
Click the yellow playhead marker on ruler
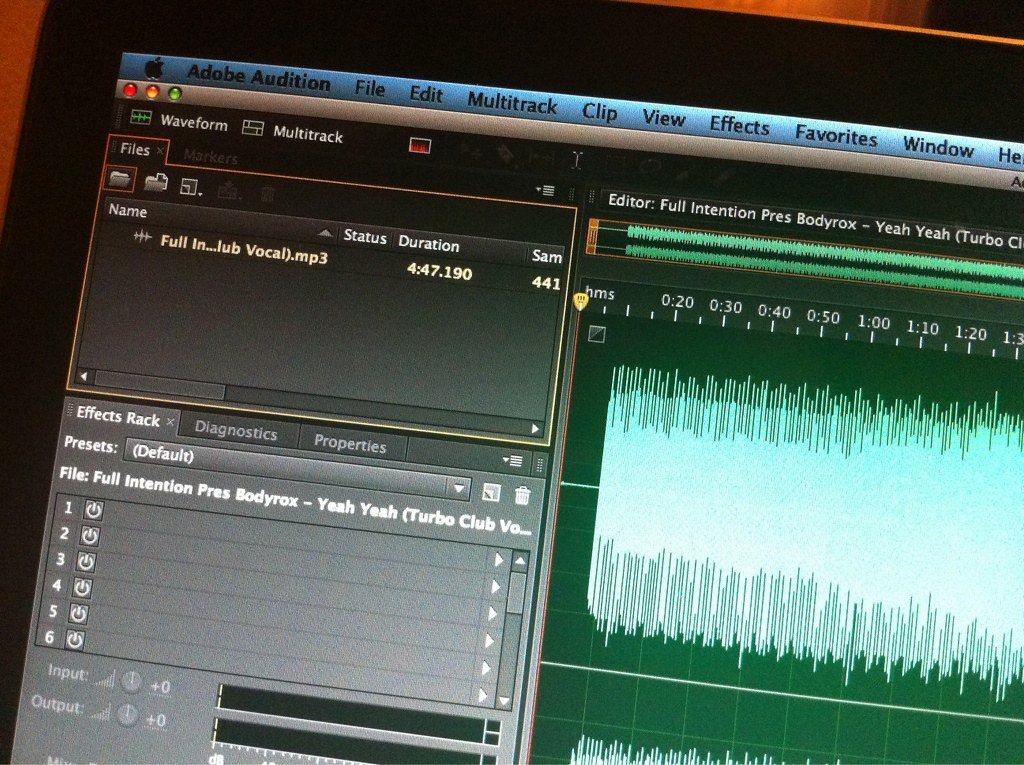pos(580,301)
